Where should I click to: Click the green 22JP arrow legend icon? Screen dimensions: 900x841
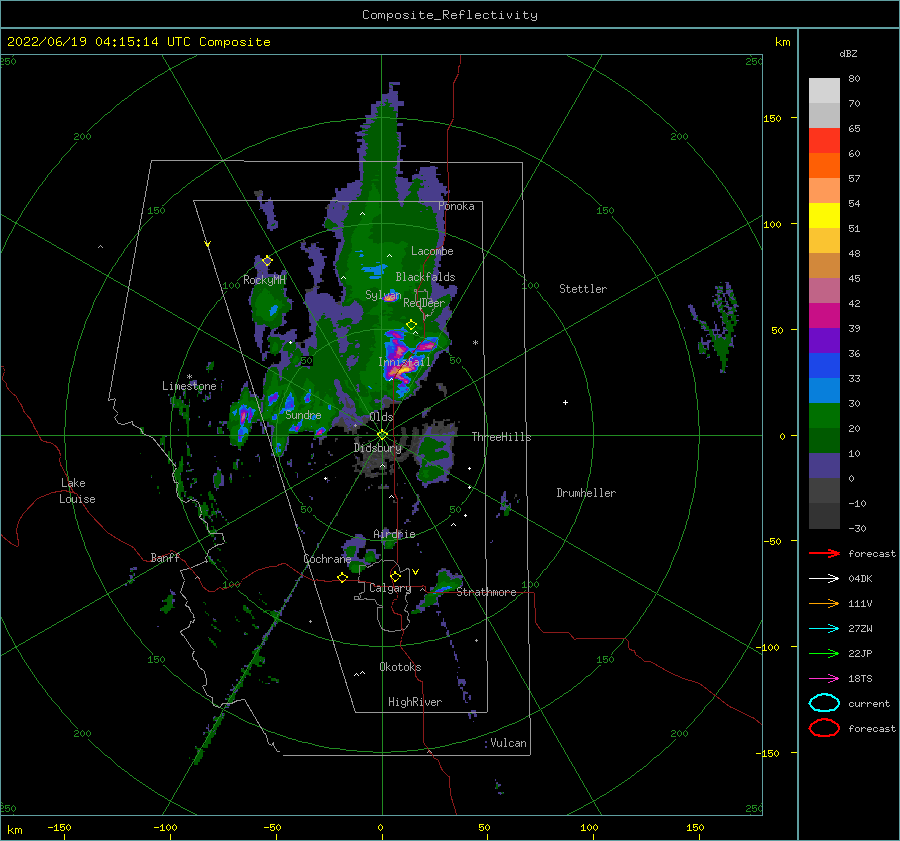tap(824, 653)
